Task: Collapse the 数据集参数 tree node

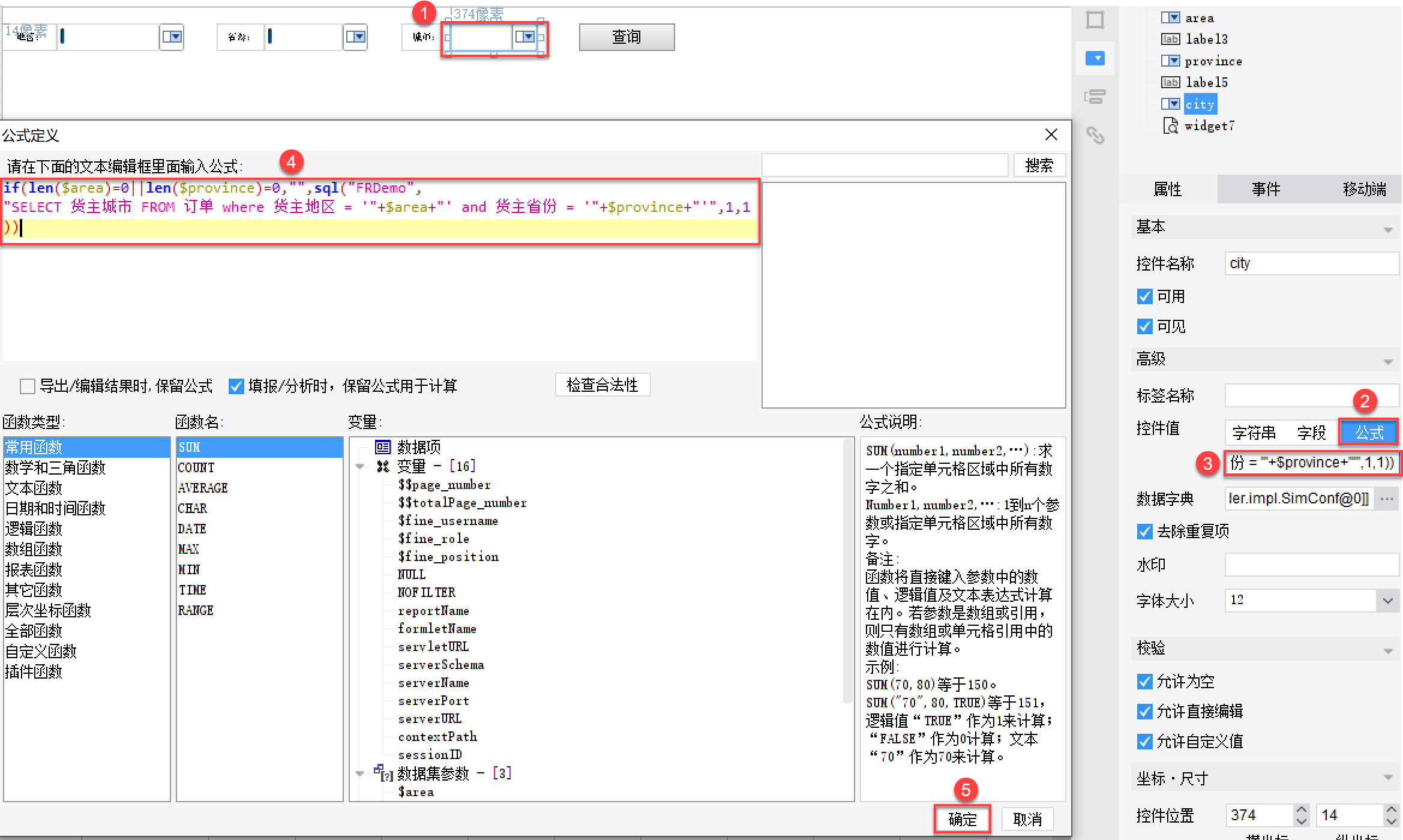Action: pyautogui.click(x=360, y=774)
